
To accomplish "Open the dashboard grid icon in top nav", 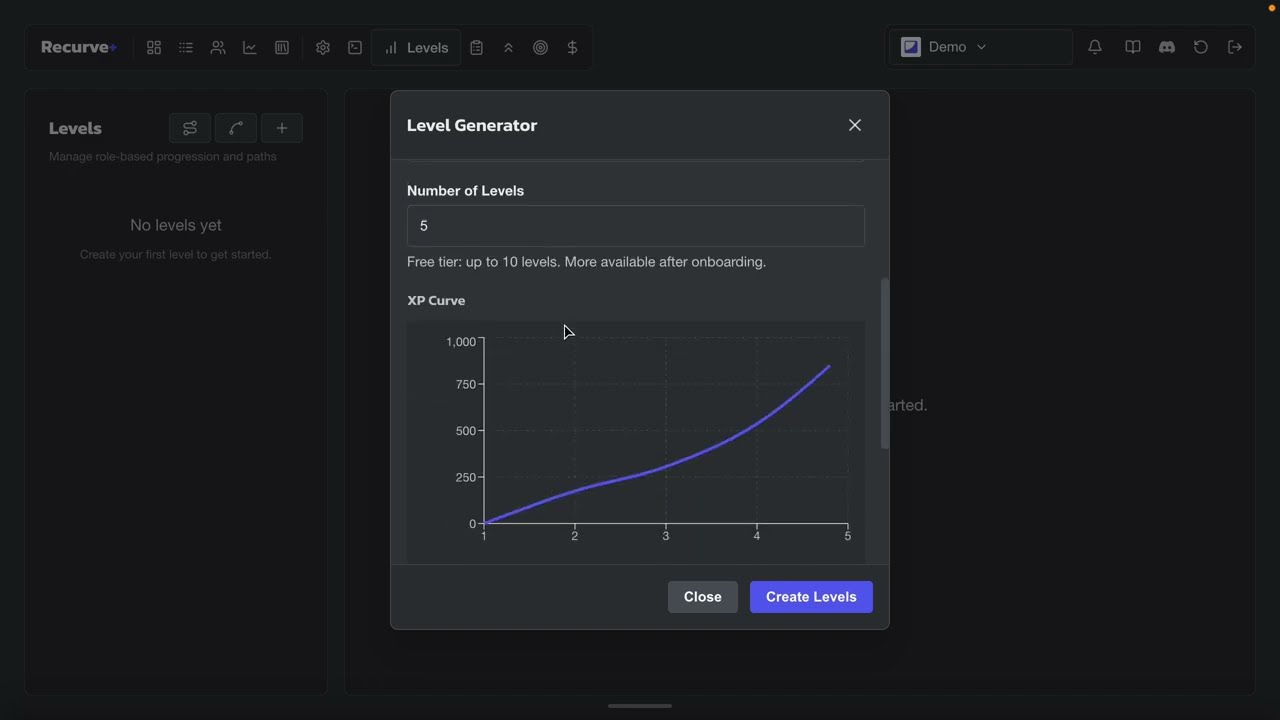I will (154, 47).
